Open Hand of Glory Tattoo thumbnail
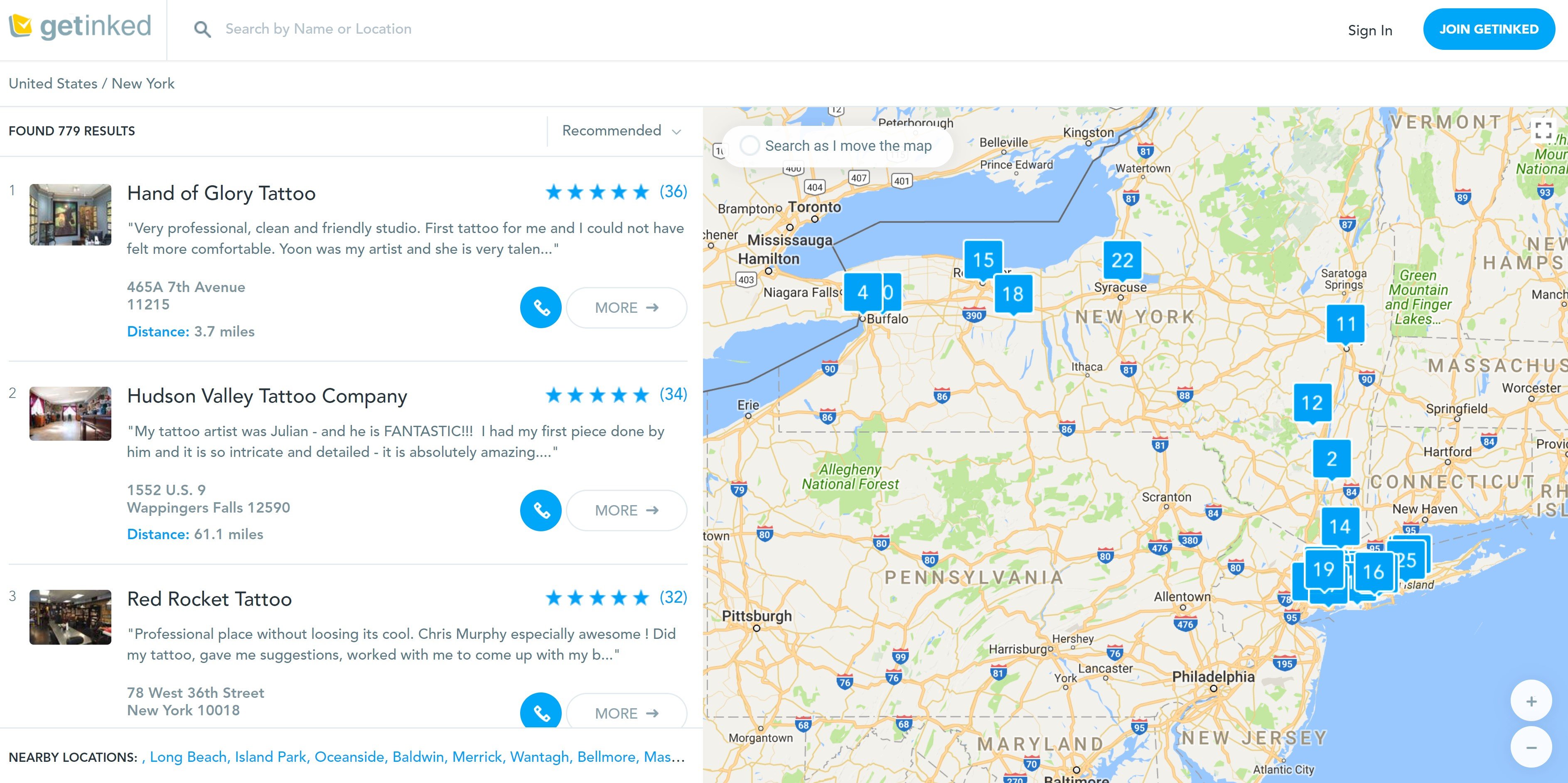 tap(70, 214)
